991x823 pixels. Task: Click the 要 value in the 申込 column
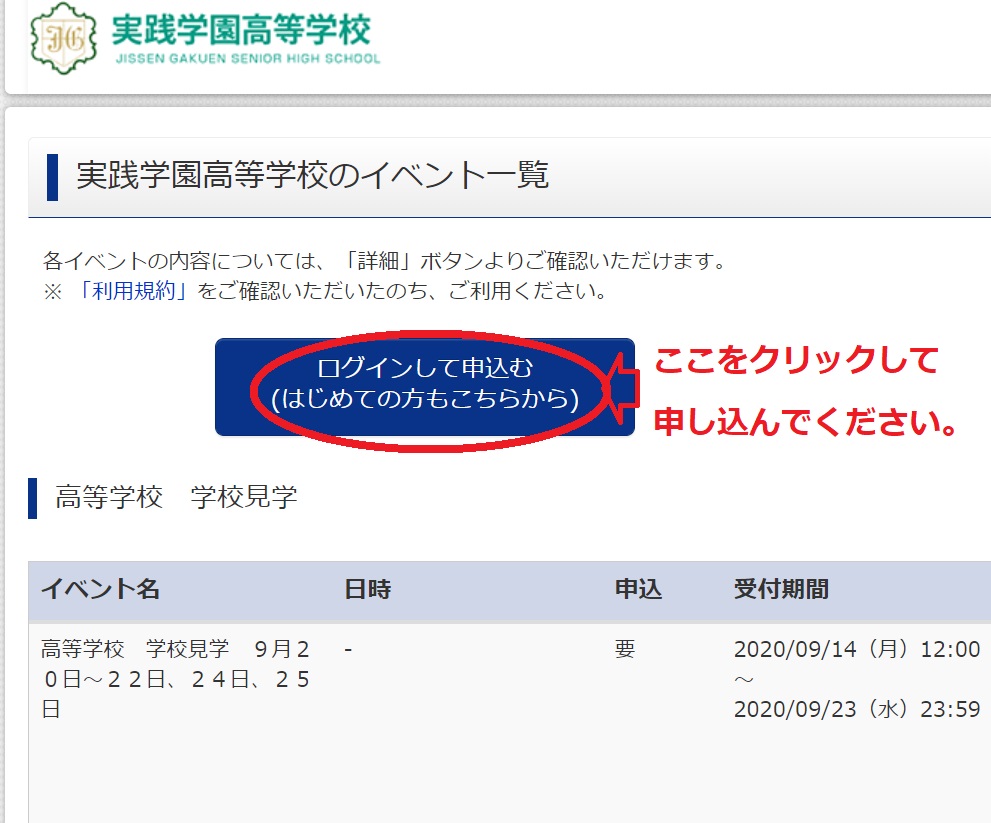click(625, 649)
